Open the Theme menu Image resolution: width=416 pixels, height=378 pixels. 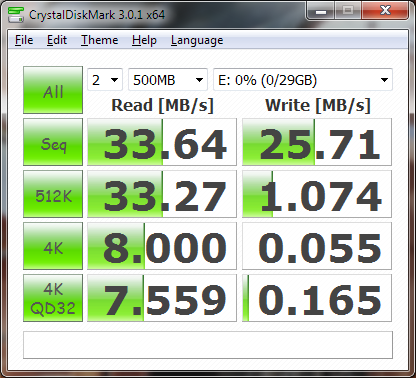100,40
